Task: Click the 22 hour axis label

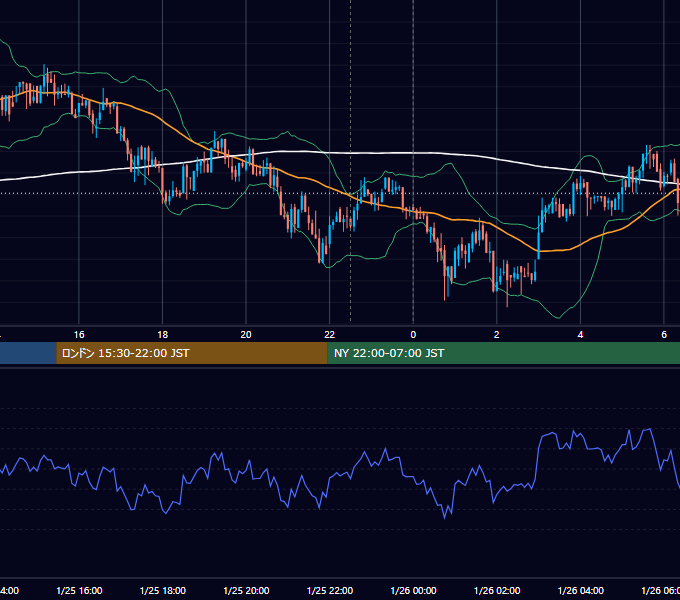Action: pyautogui.click(x=330, y=334)
